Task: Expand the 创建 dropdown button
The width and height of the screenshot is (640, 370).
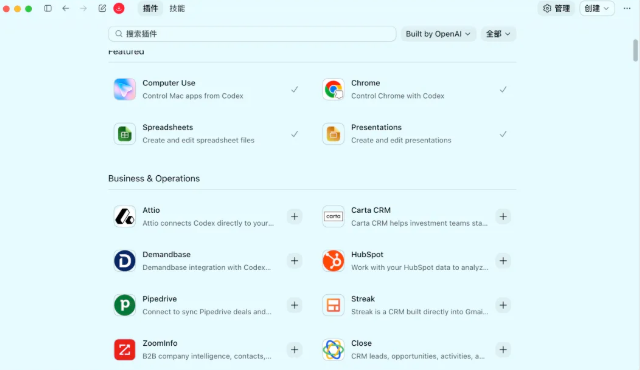Action: 597,8
